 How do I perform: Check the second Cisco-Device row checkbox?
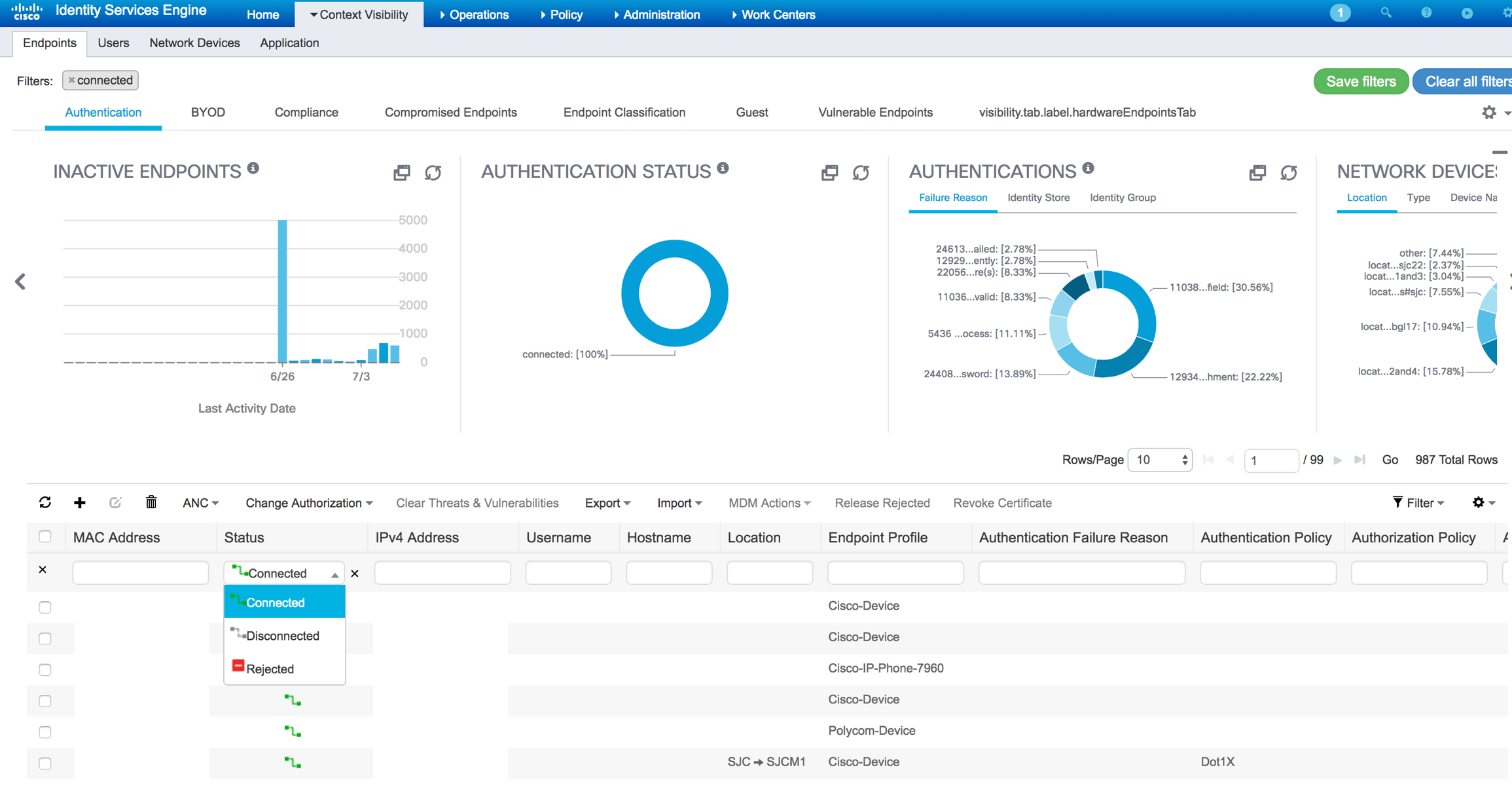[x=45, y=638]
